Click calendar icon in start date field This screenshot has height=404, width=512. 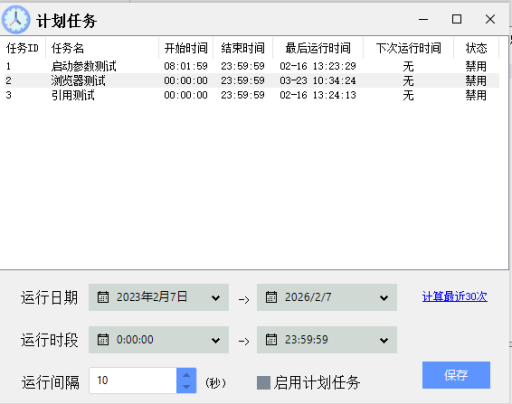pyautogui.click(x=103, y=297)
